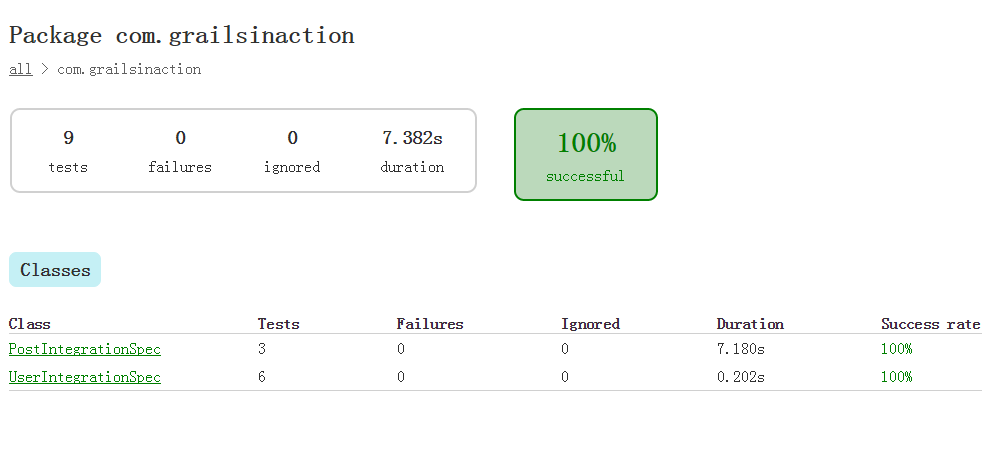Click the 0.202s duration for UserIntegrationSpec
This screenshot has height=454, width=997.
(741, 377)
